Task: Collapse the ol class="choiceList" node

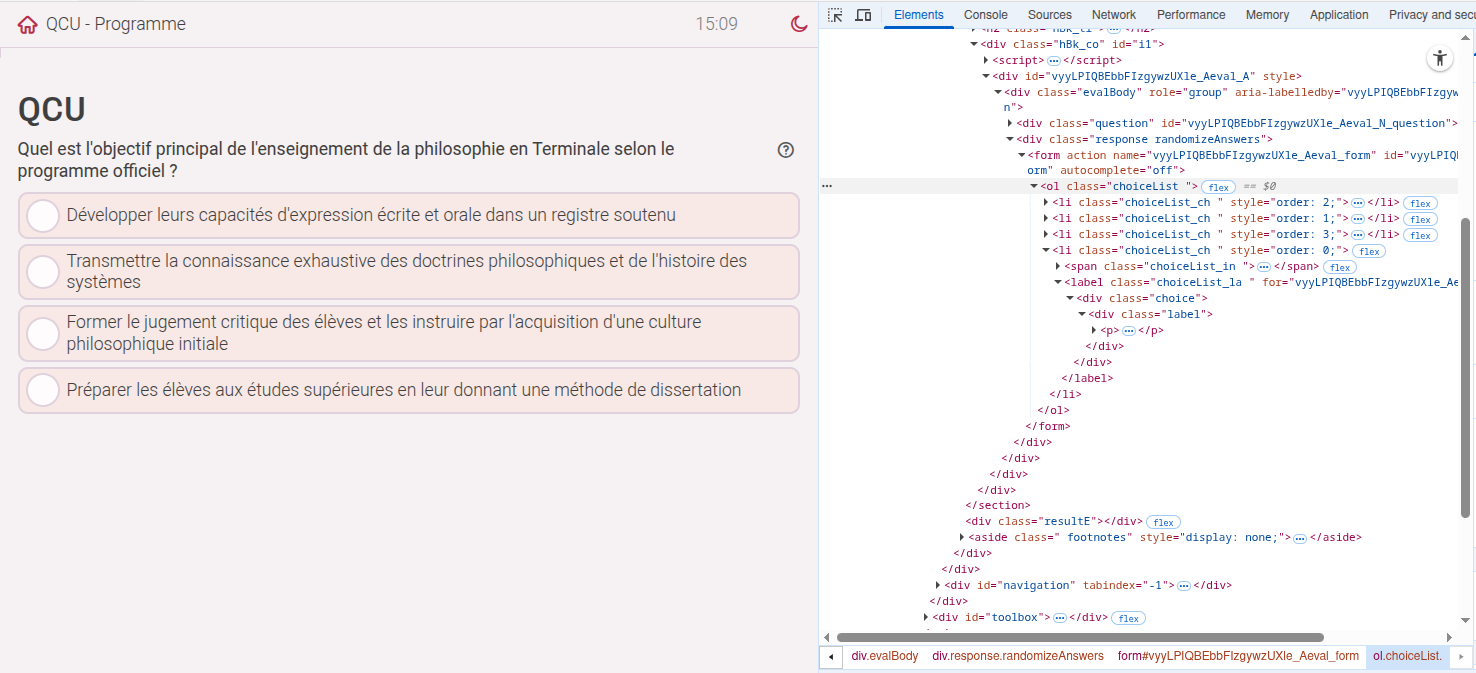Action: [x=1034, y=187]
